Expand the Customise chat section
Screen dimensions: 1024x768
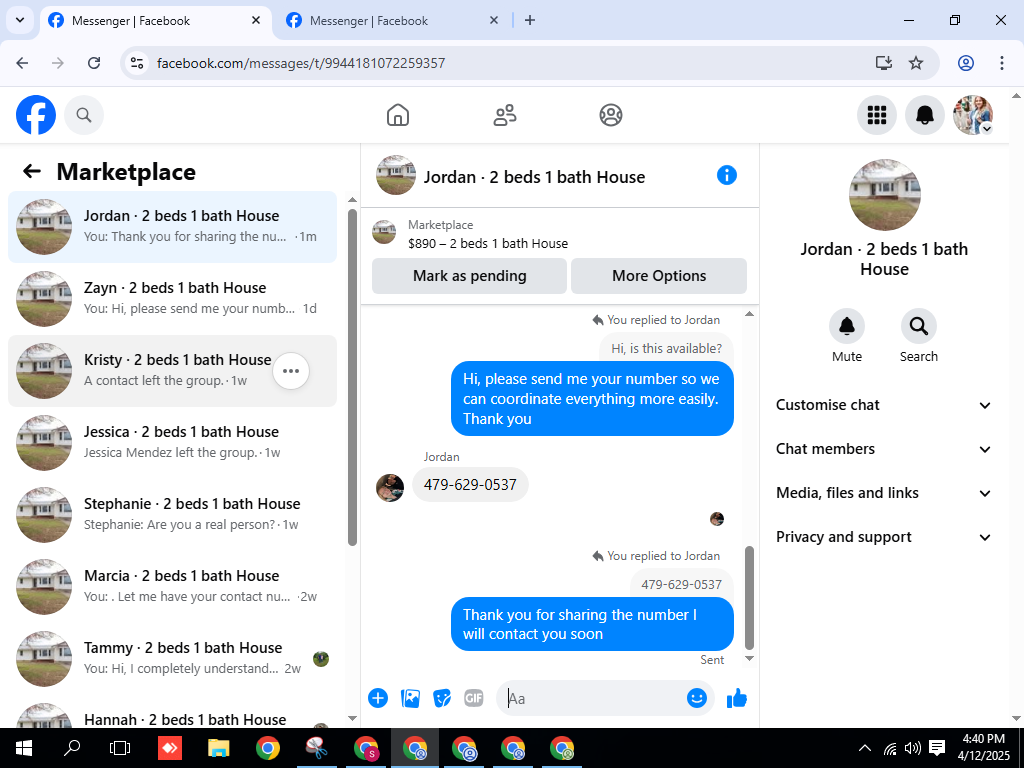point(884,405)
